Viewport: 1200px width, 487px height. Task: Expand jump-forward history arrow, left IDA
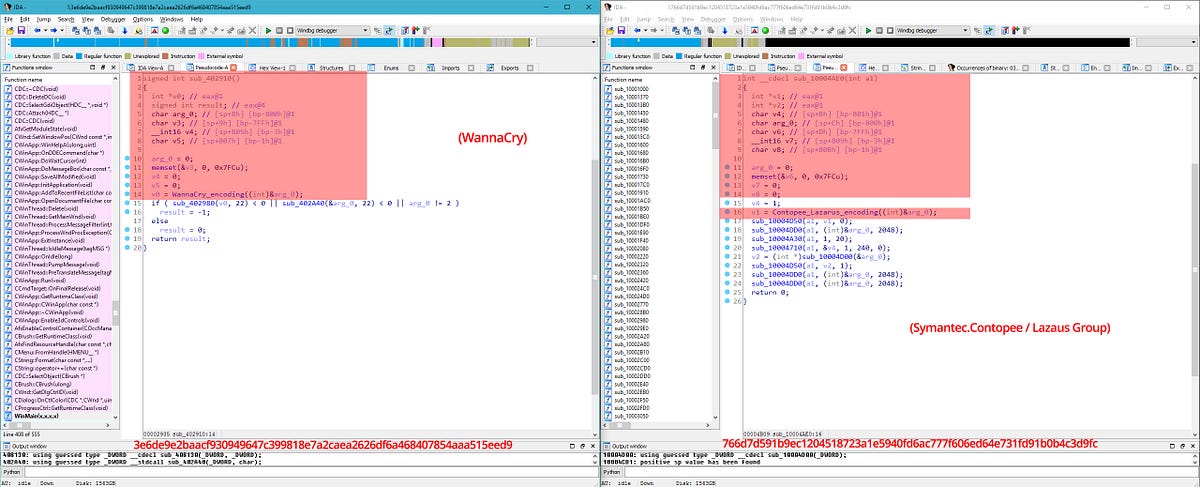pos(61,31)
